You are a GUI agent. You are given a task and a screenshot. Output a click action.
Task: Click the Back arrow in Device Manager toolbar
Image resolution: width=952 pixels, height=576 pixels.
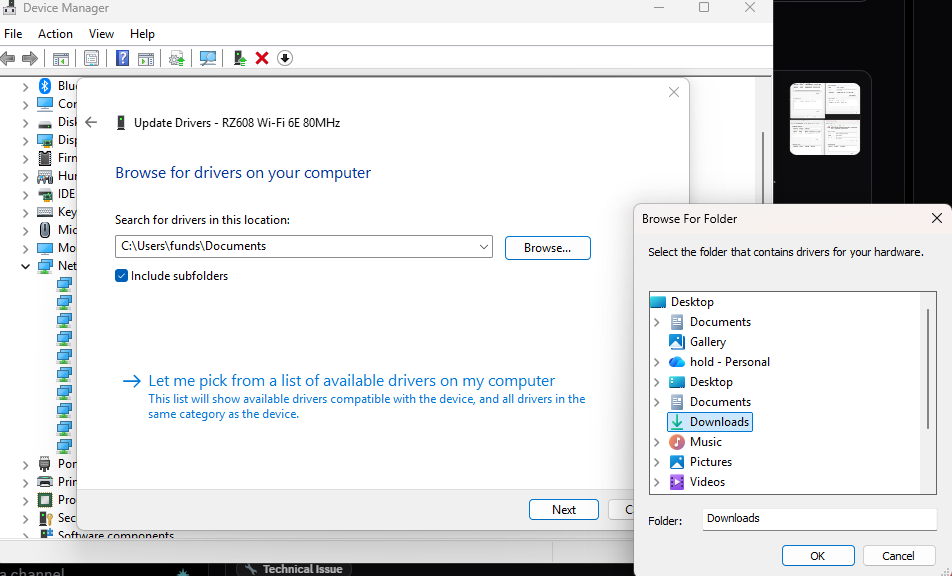point(8,58)
